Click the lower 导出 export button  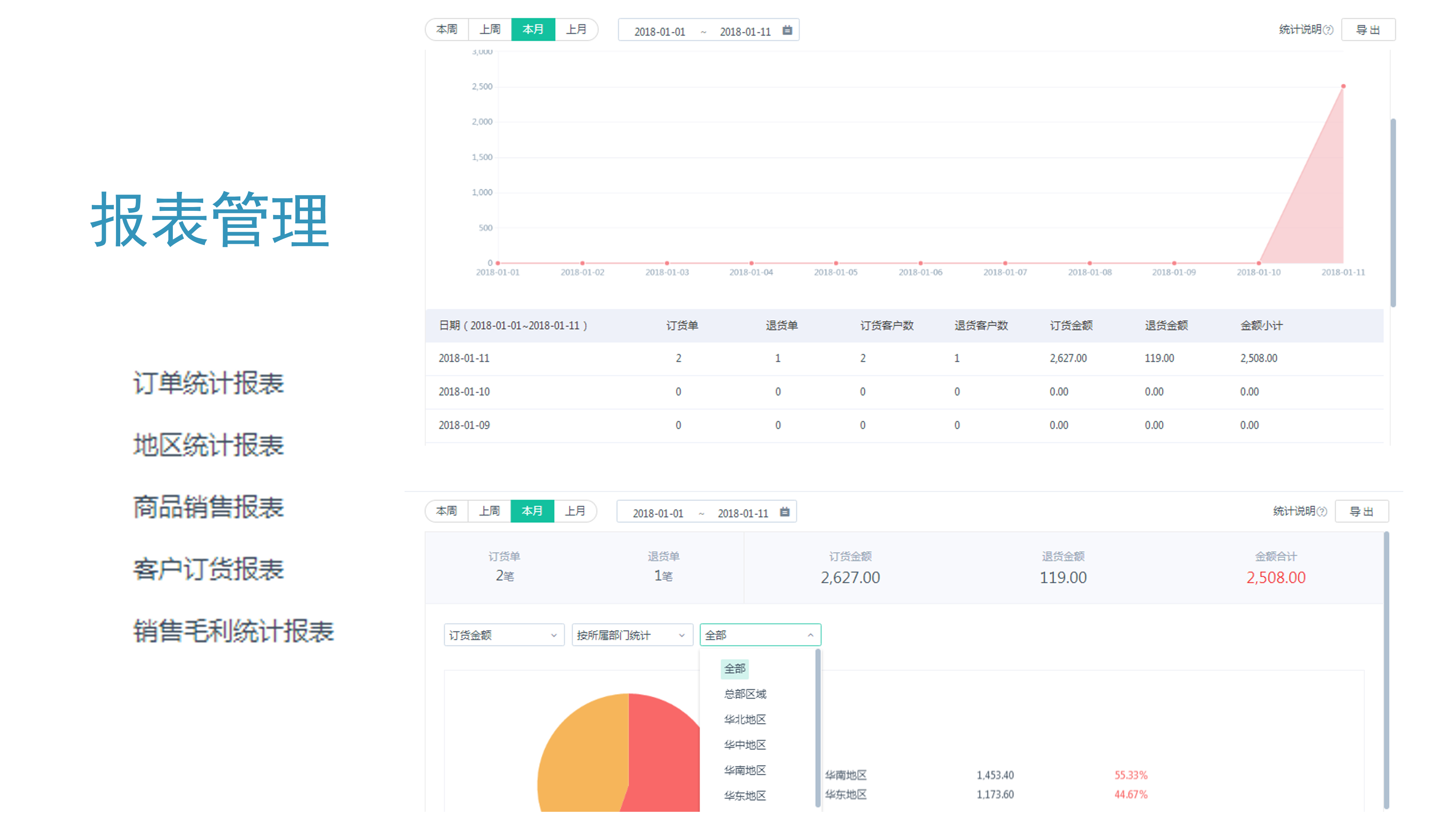click(1362, 511)
